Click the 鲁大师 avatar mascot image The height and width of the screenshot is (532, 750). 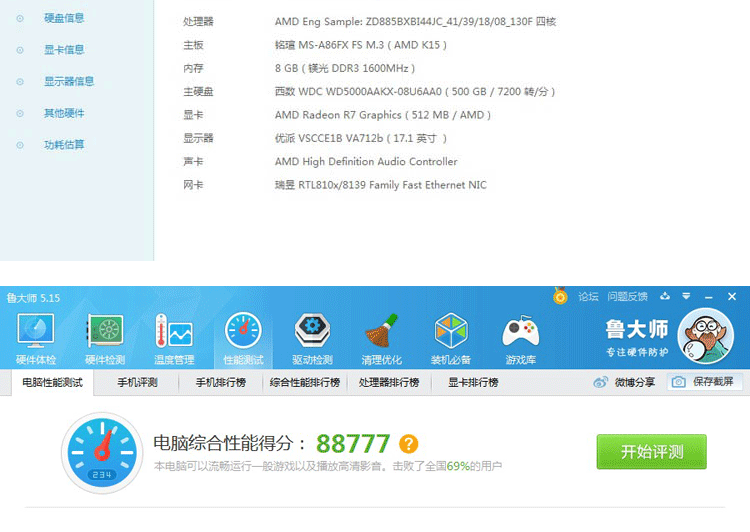pyautogui.click(x=706, y=336)
